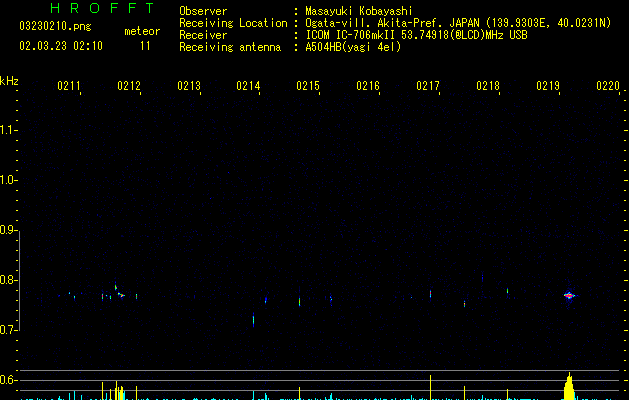The height and width of the screenshot is (400, 629).
Task: Click the 0213 time axis label
Action: pos(189,86)
